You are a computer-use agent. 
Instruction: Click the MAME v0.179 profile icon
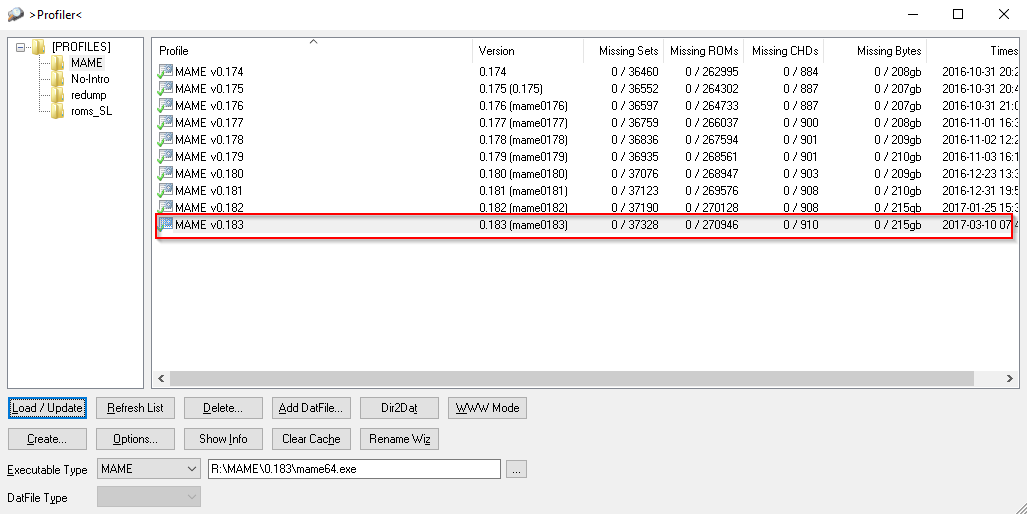(x=164, y=156)
